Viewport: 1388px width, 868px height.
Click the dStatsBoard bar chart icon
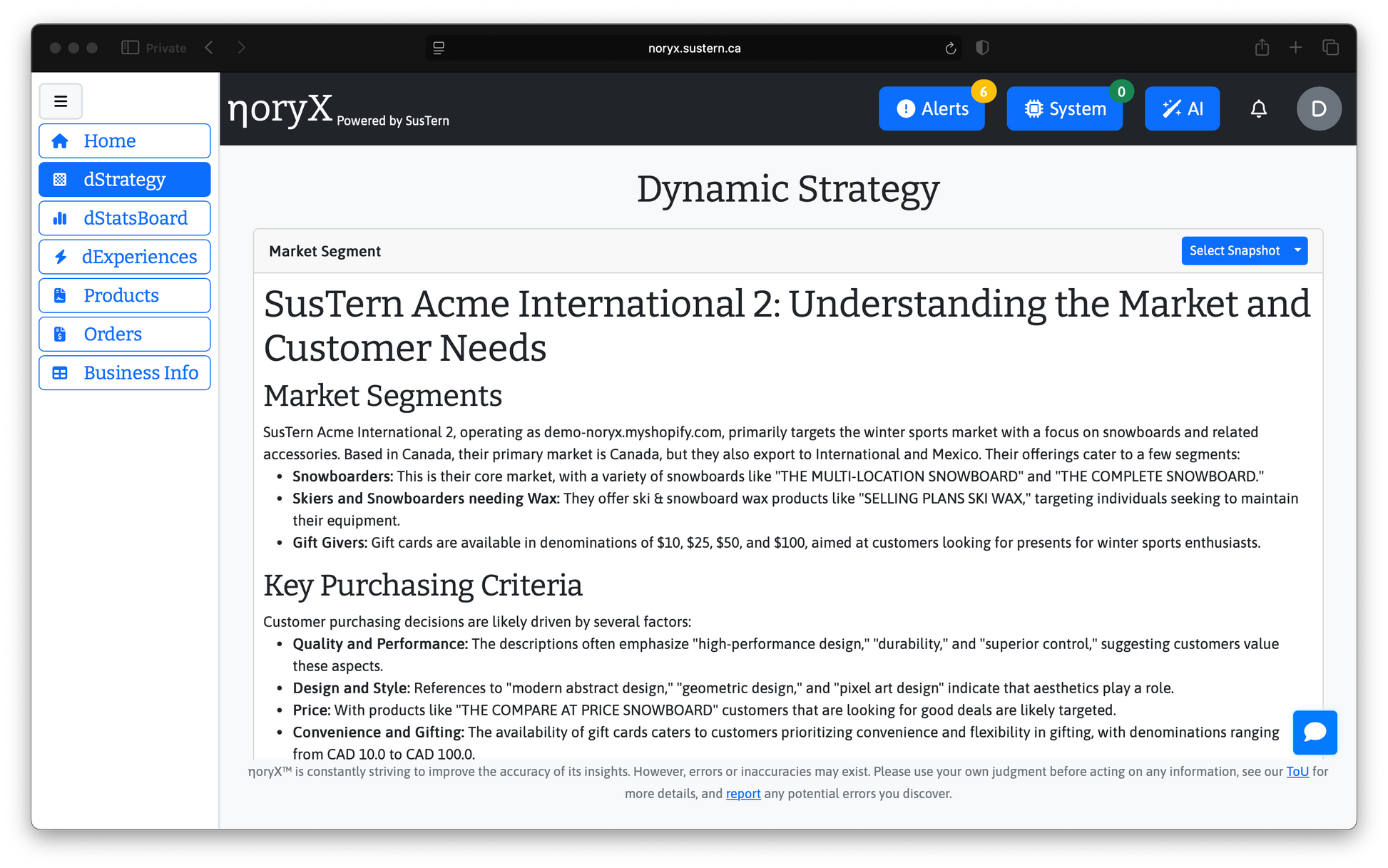61,218
